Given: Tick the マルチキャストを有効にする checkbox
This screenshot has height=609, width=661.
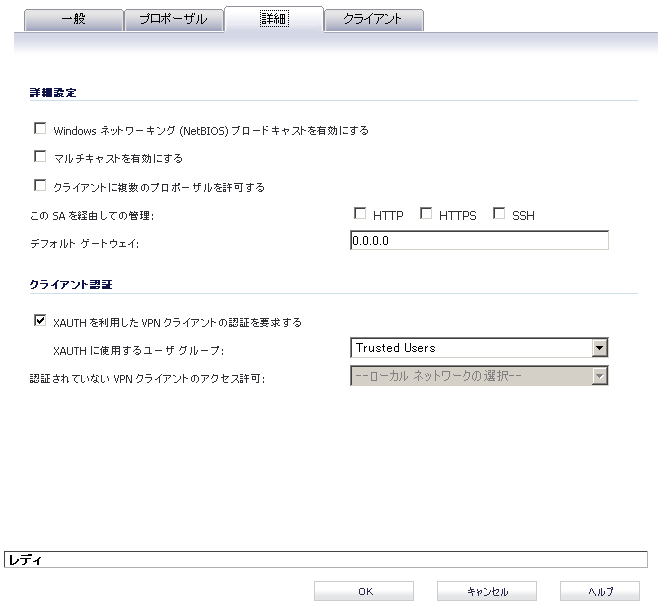Looking at the screenshot, I should coord(40,157).
